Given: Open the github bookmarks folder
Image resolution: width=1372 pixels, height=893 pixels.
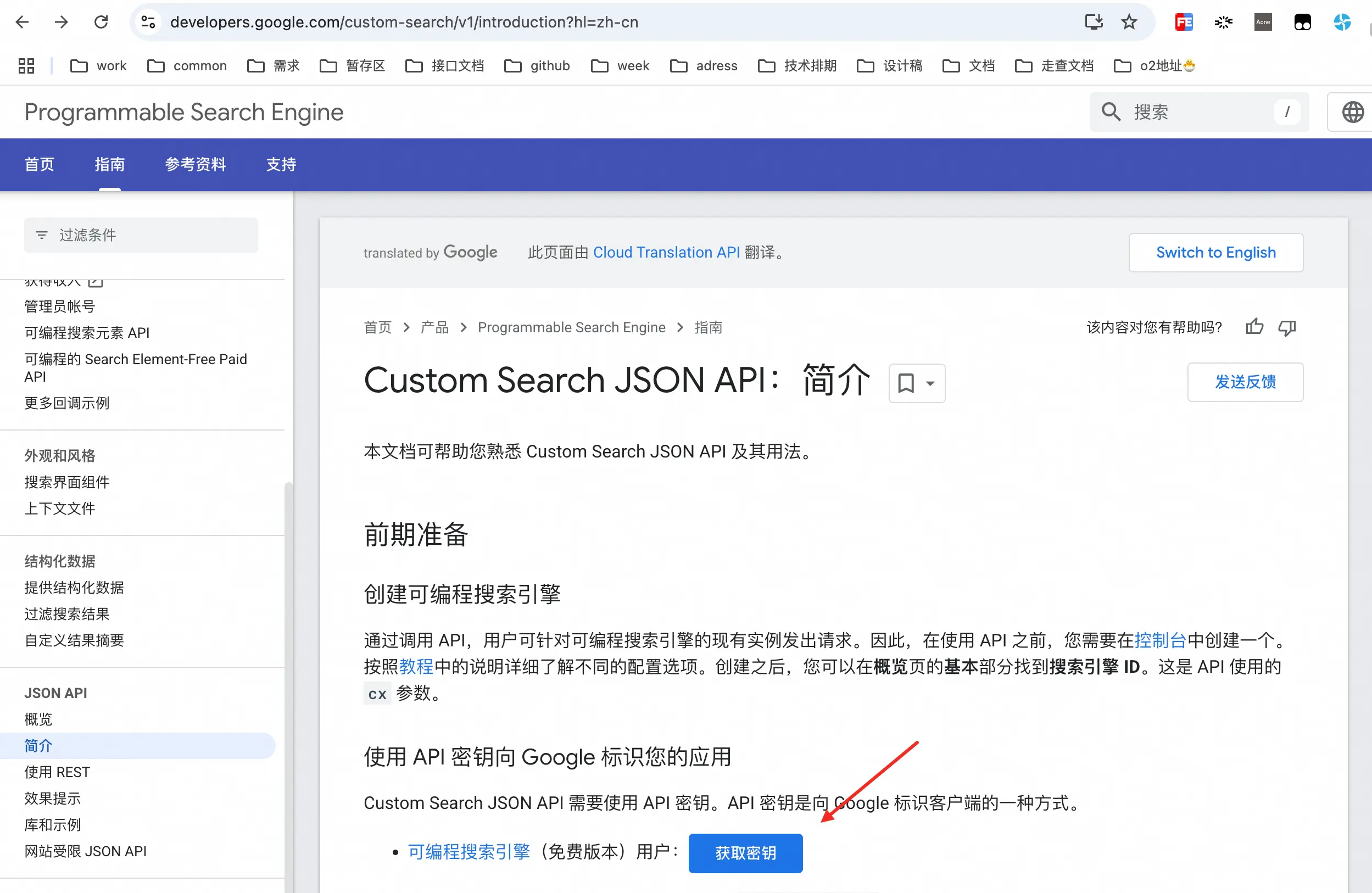Looking at the screenshot, I should point(537,66).
